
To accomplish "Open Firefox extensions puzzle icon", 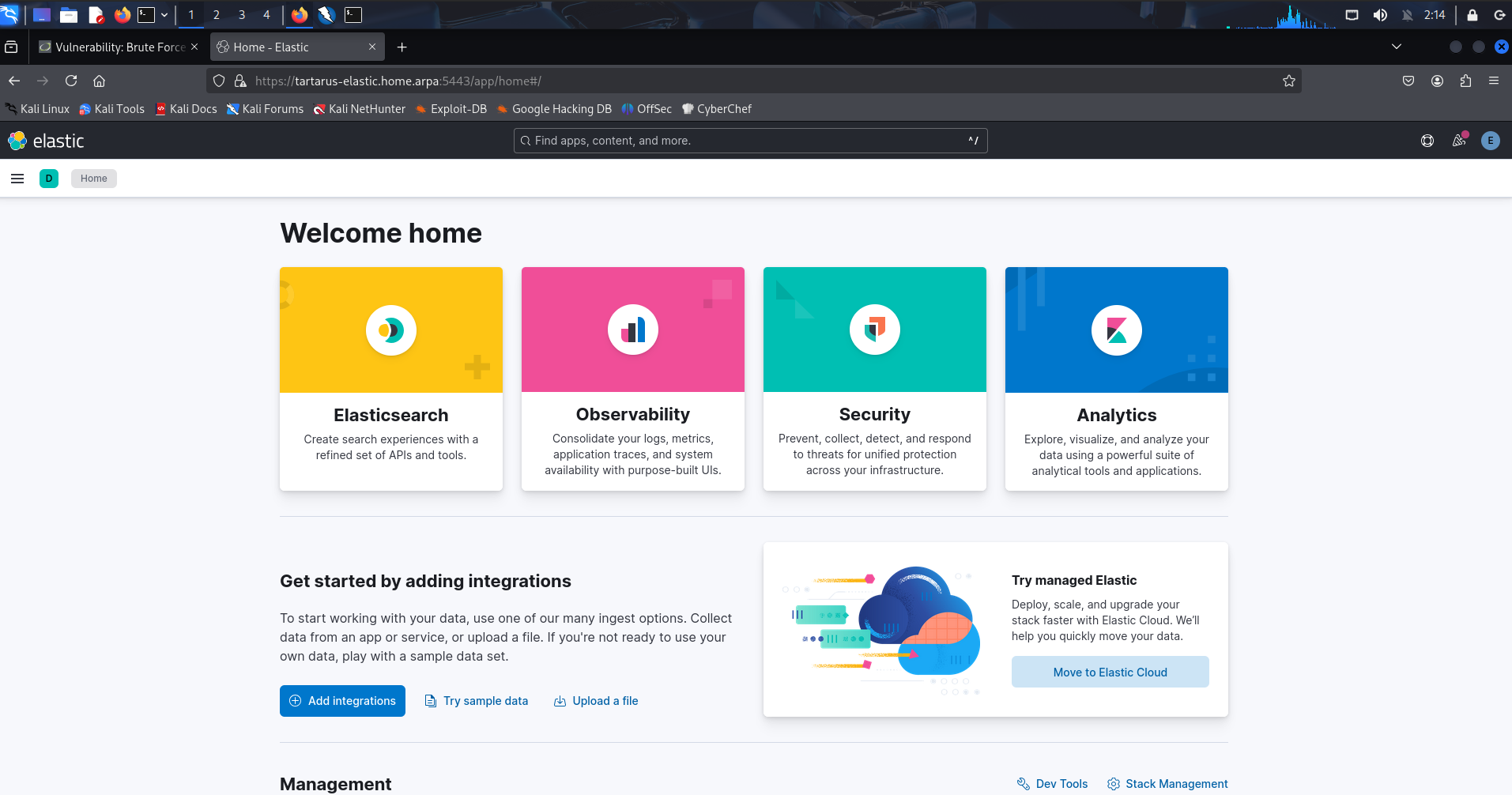I will click(x=1465, y=81).
